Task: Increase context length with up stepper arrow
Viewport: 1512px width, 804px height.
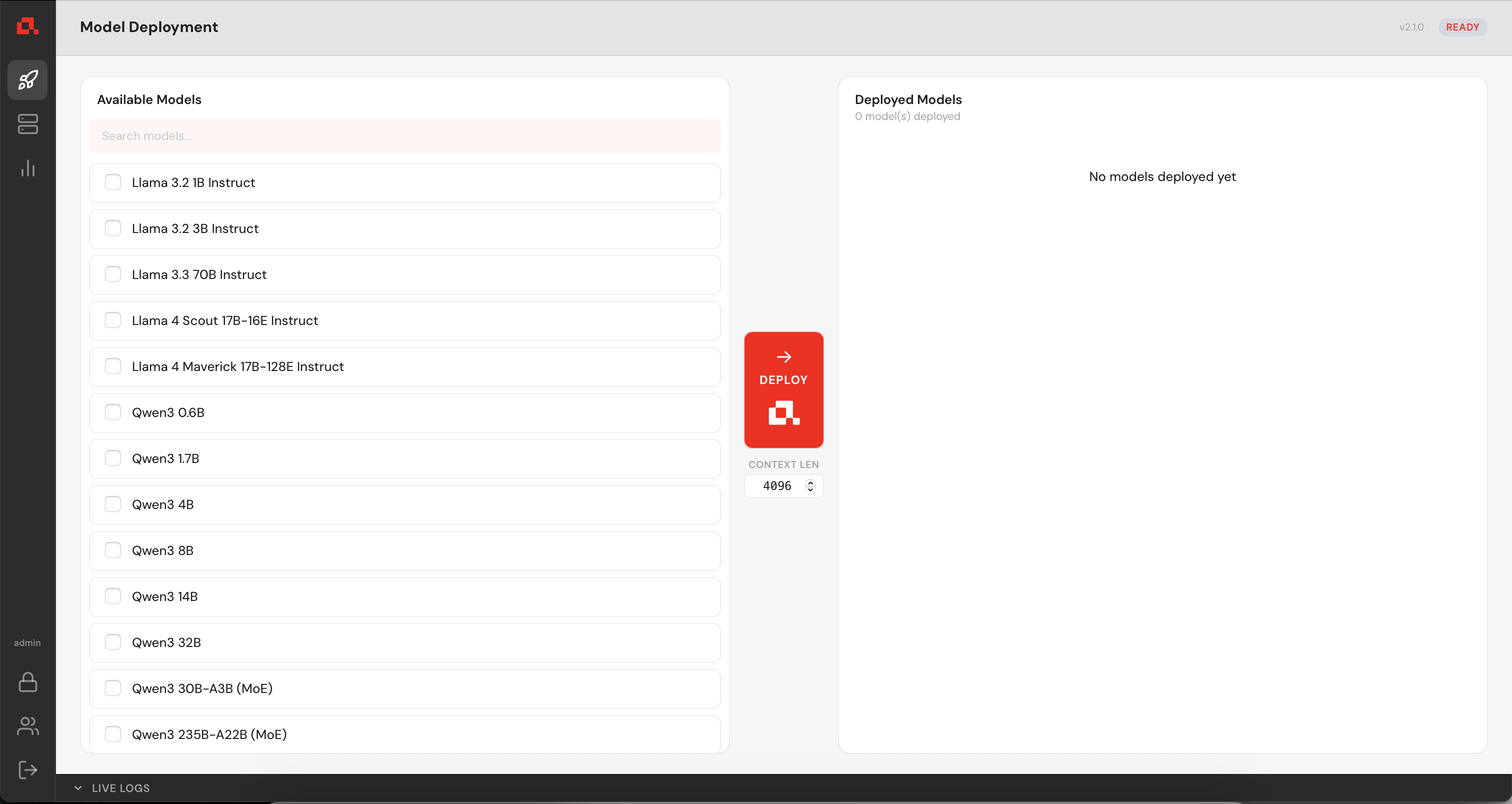Action: coord(810,482)
